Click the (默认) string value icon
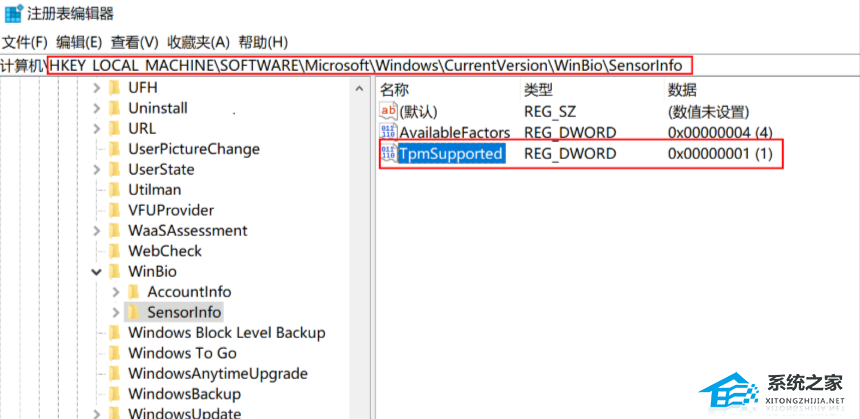860x419 pixels. [388, 111]
